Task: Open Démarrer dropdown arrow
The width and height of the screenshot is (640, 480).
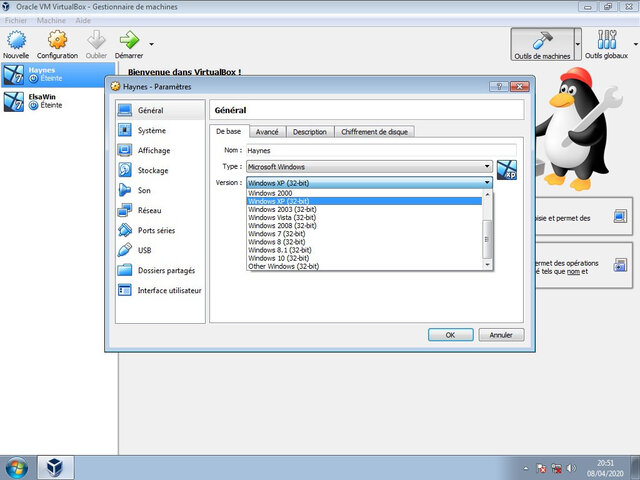Action: (151, 44)
